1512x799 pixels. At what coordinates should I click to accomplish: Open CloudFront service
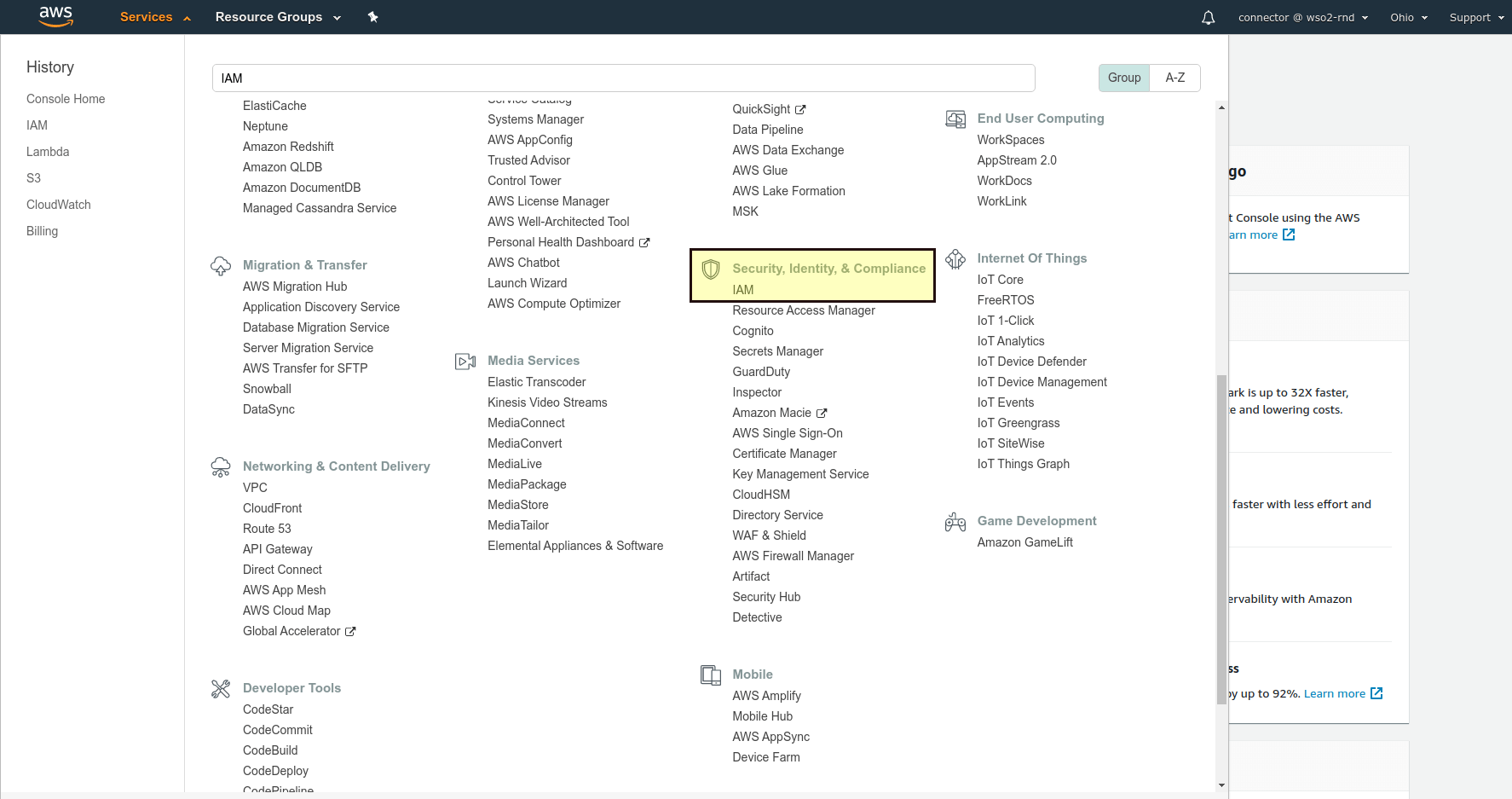tap(273, 508)
